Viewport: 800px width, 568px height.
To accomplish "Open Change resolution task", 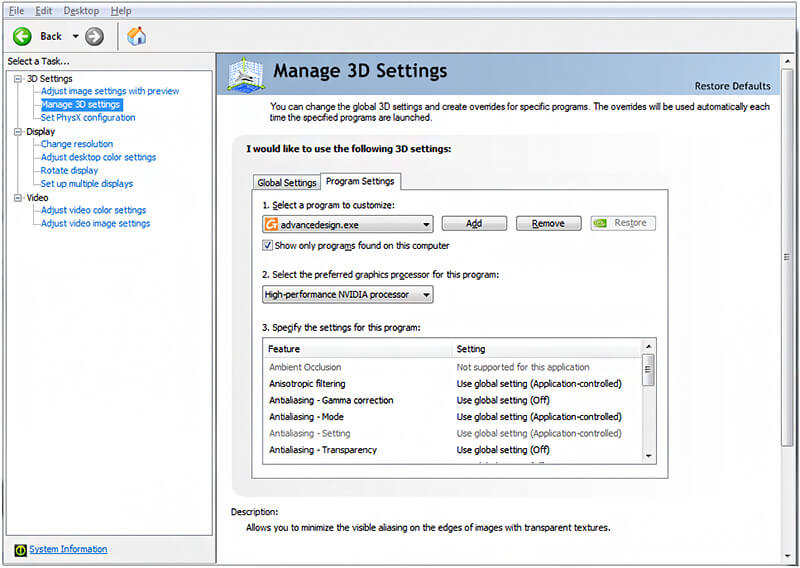I will (77, 144).
